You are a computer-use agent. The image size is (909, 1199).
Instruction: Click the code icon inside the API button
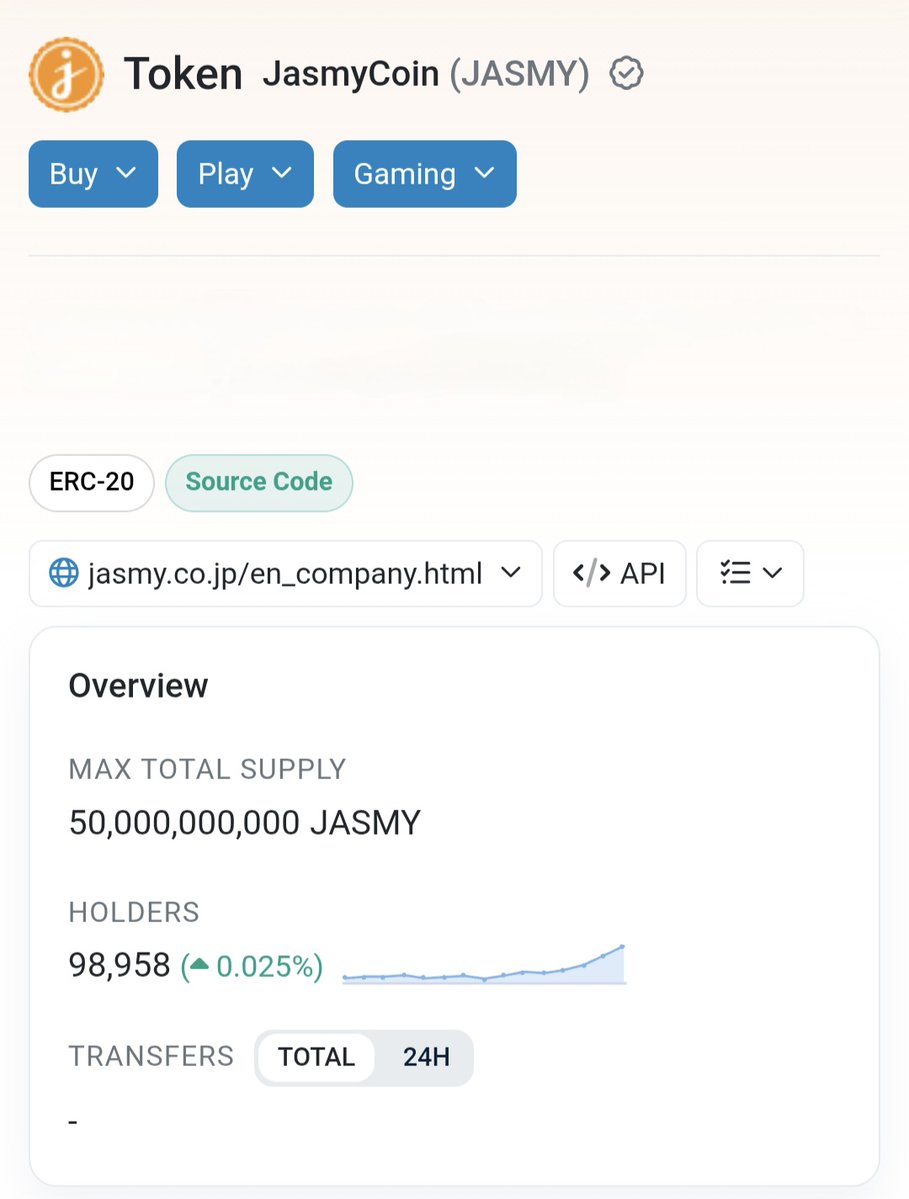coord(588,573)
